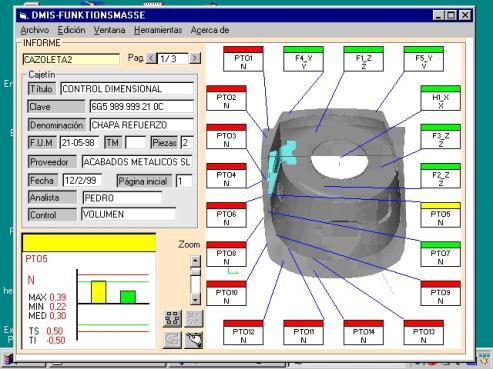Go to next page with right arrow
Screen dimensions: 493x369
[195, 59]
